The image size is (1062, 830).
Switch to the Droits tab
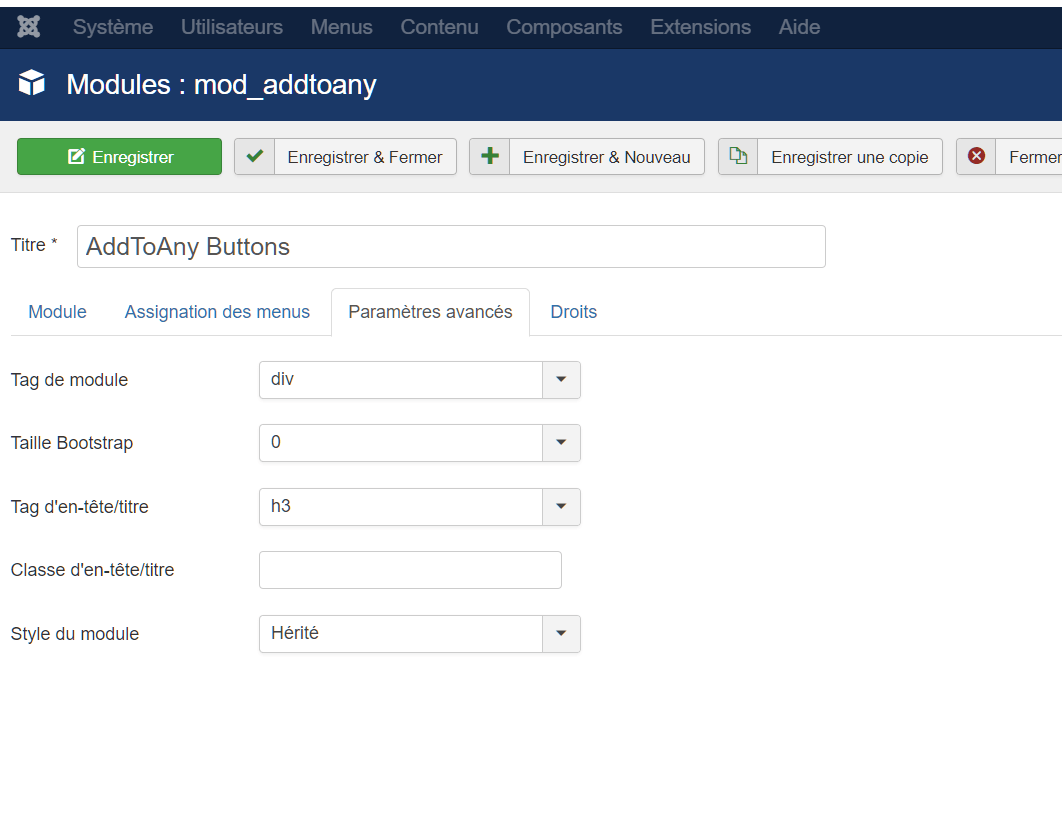click(574, 312)
